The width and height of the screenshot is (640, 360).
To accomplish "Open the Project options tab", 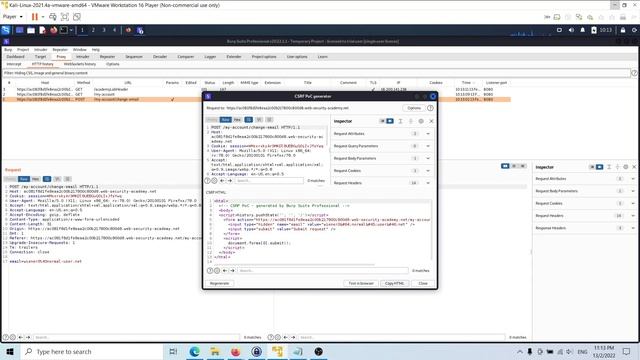I will (264, 57).
